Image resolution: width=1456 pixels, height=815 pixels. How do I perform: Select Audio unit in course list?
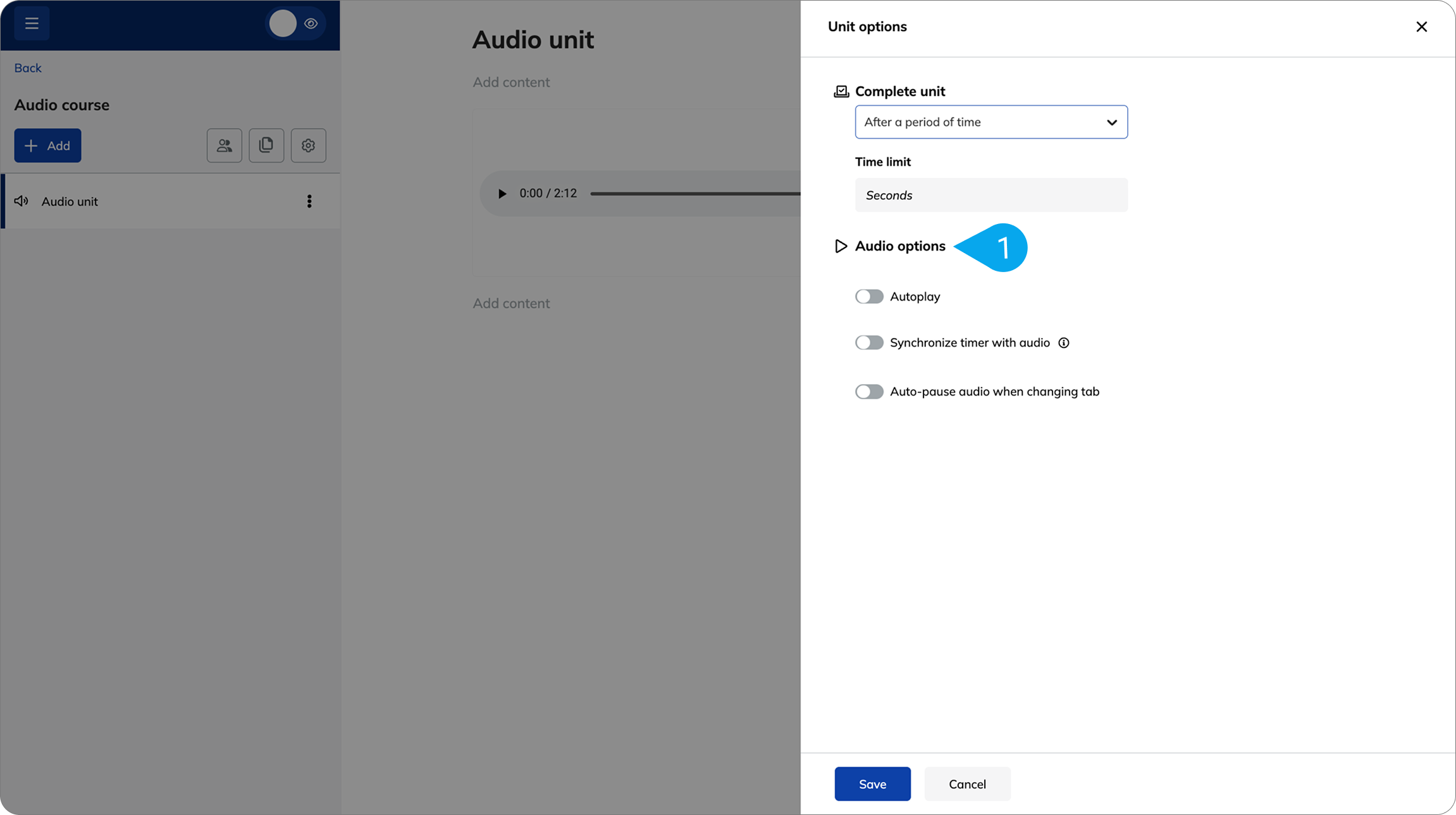170,201
